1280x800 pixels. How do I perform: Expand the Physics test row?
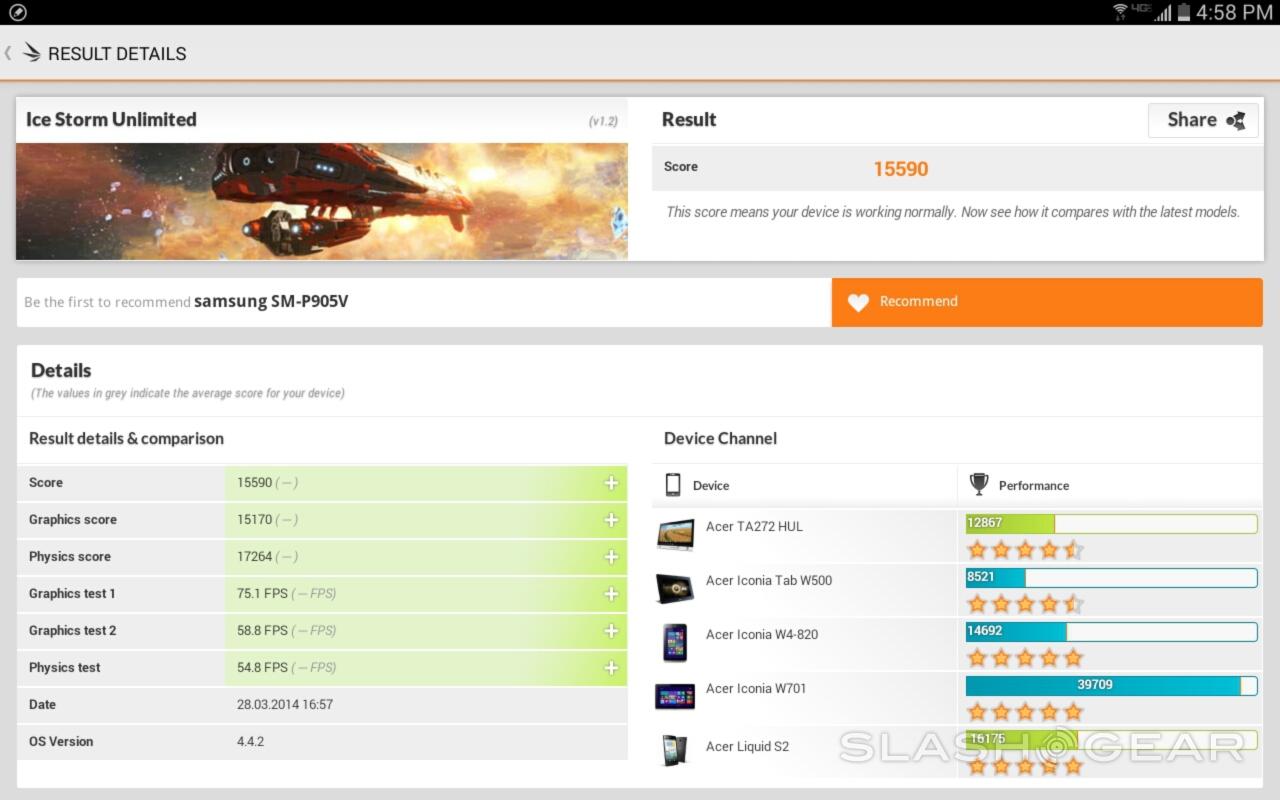pyautogui.click(x=611, y=668)
